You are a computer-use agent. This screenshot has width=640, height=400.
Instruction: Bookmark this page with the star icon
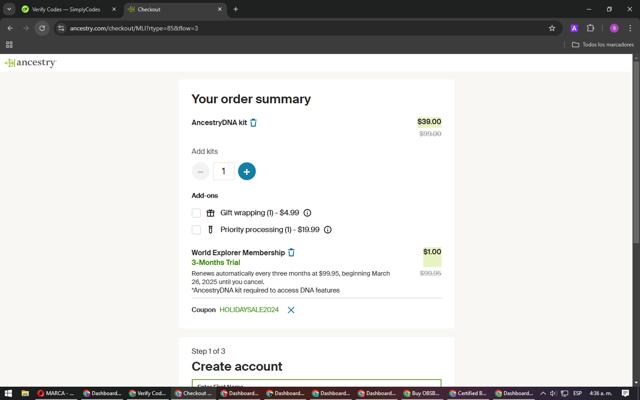[552, 28]
